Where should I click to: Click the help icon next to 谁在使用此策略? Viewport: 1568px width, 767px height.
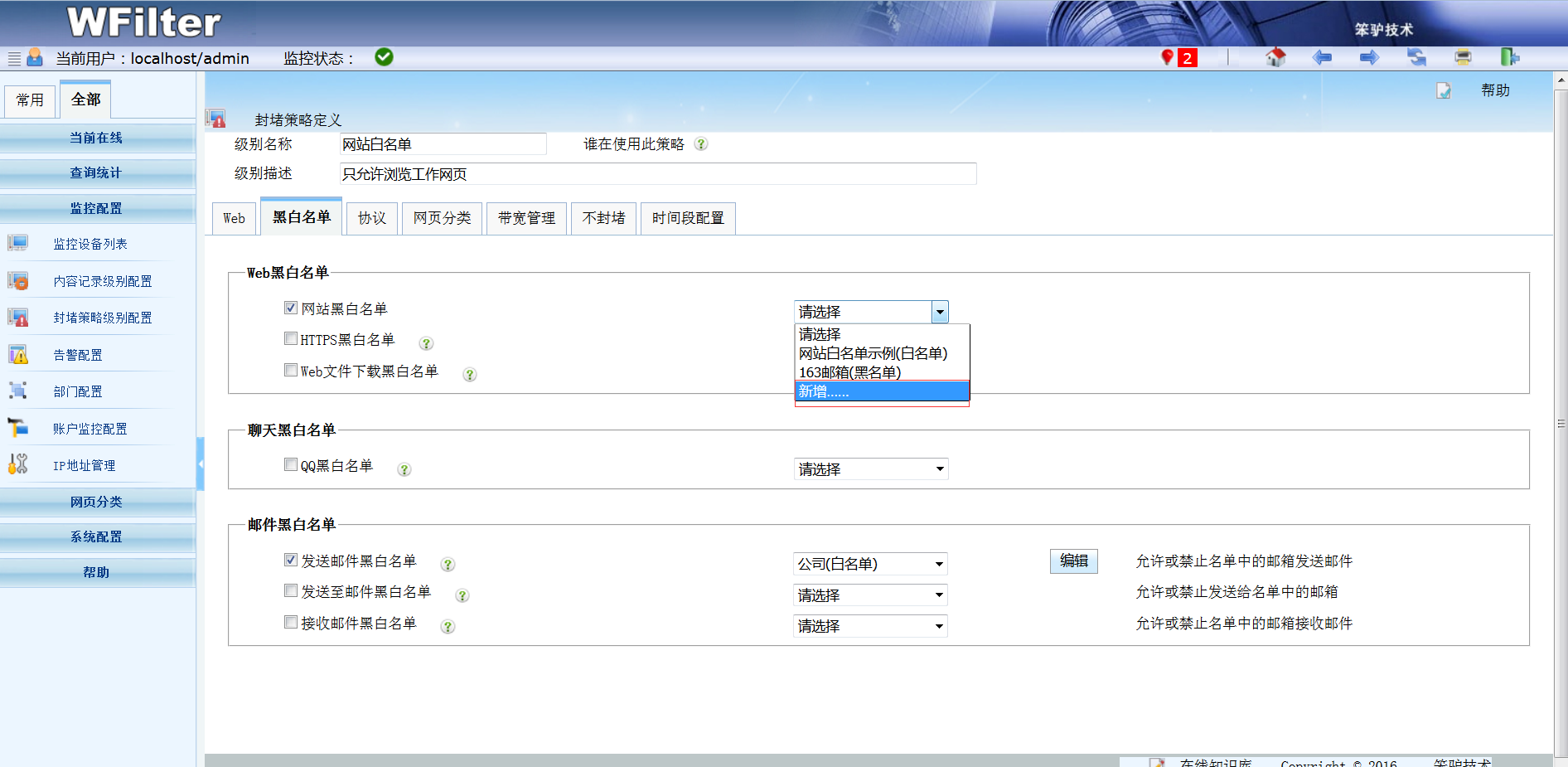pos(701,144)
